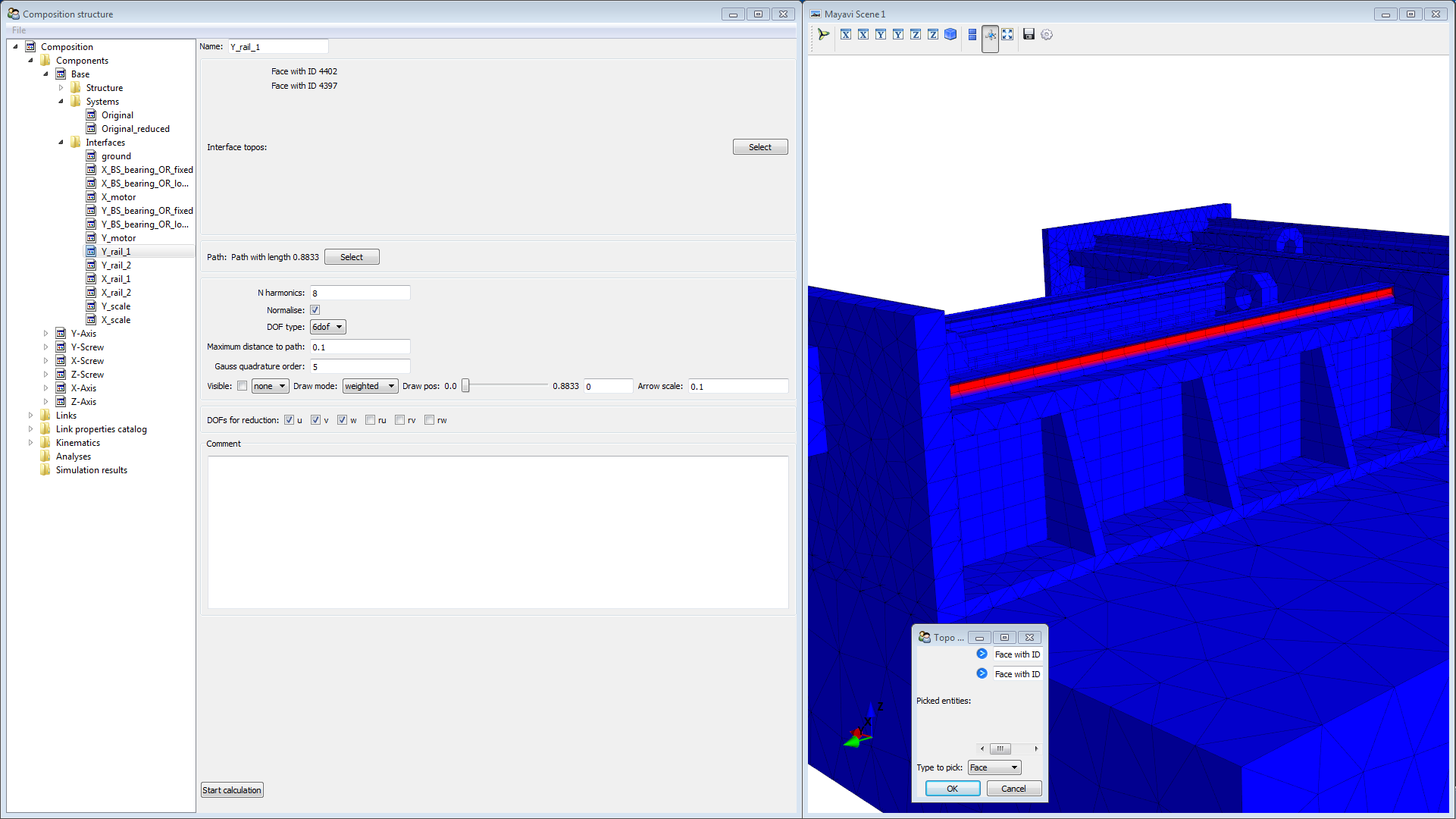The width and height of the screenshot is (1456, 819).
Task: Uncheck the u DOF for reduction
Action: coord(289,420)
